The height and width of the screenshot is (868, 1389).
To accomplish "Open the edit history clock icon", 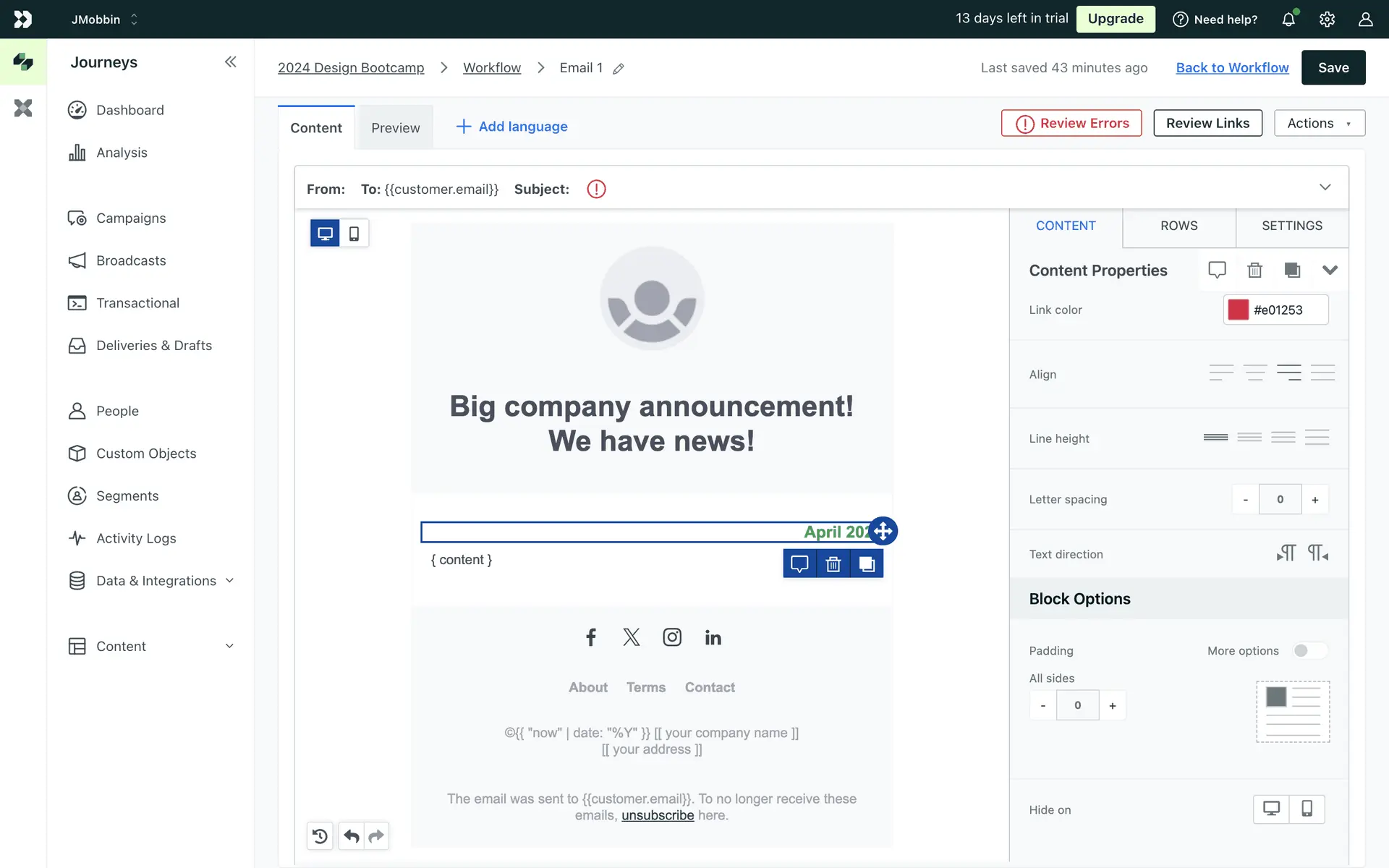I will coord(320,836).
